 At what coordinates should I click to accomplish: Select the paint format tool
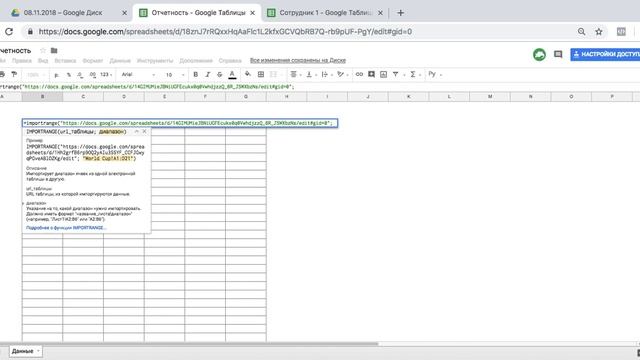coord(14,74)
